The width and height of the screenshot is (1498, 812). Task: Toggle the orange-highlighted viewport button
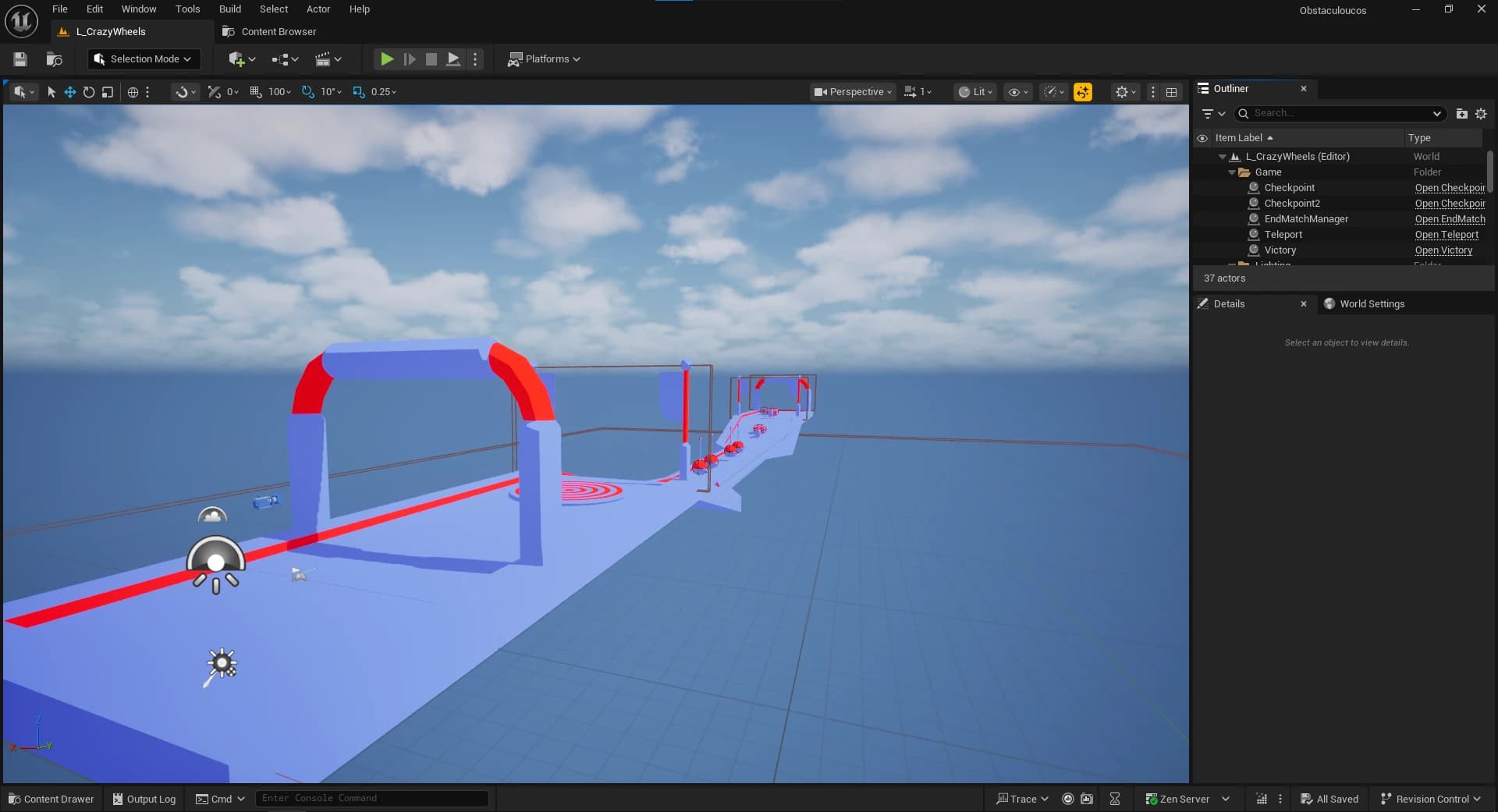pos(1082,92)
